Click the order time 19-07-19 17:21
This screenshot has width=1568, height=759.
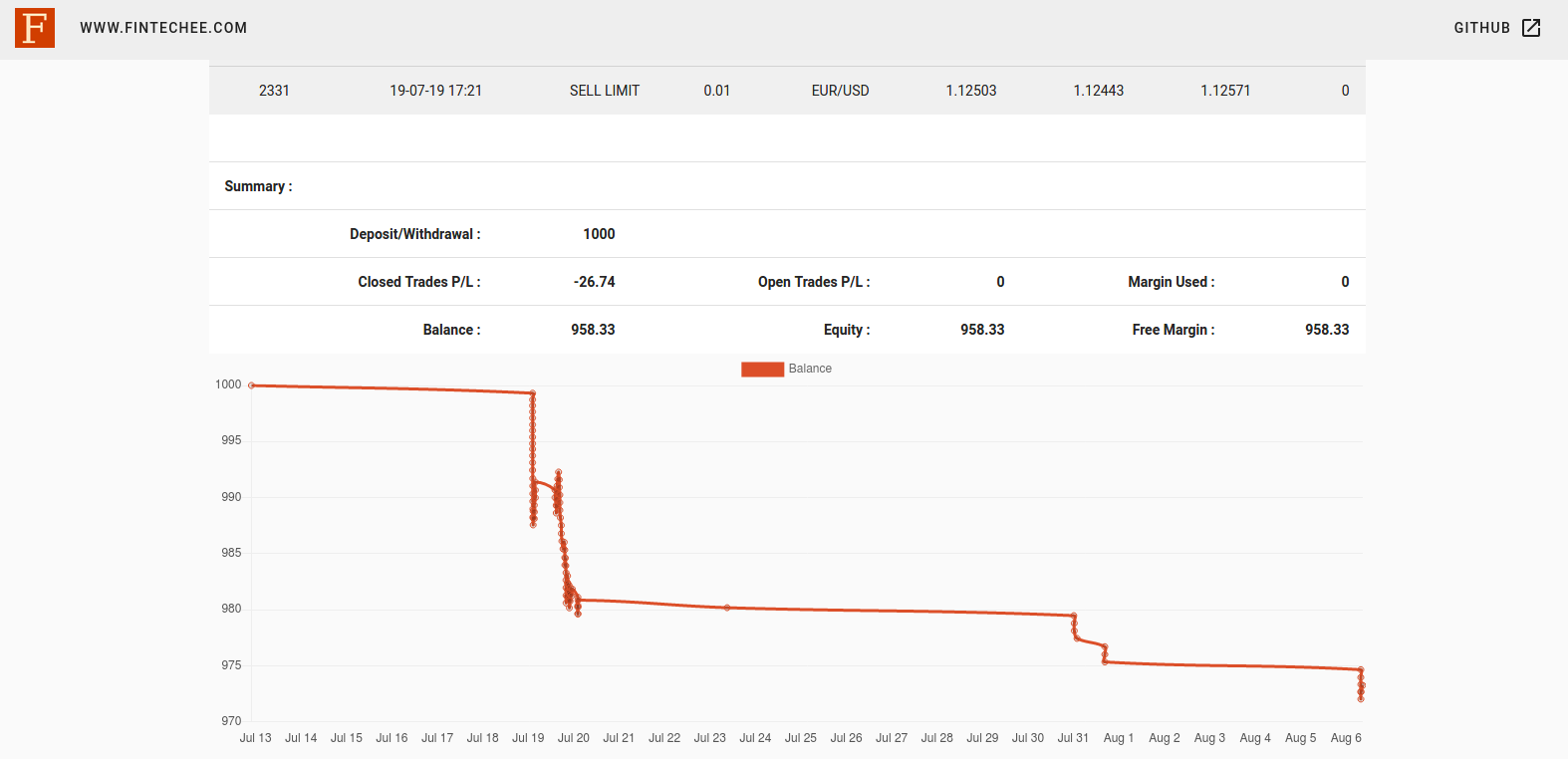[x=435, y=91]
